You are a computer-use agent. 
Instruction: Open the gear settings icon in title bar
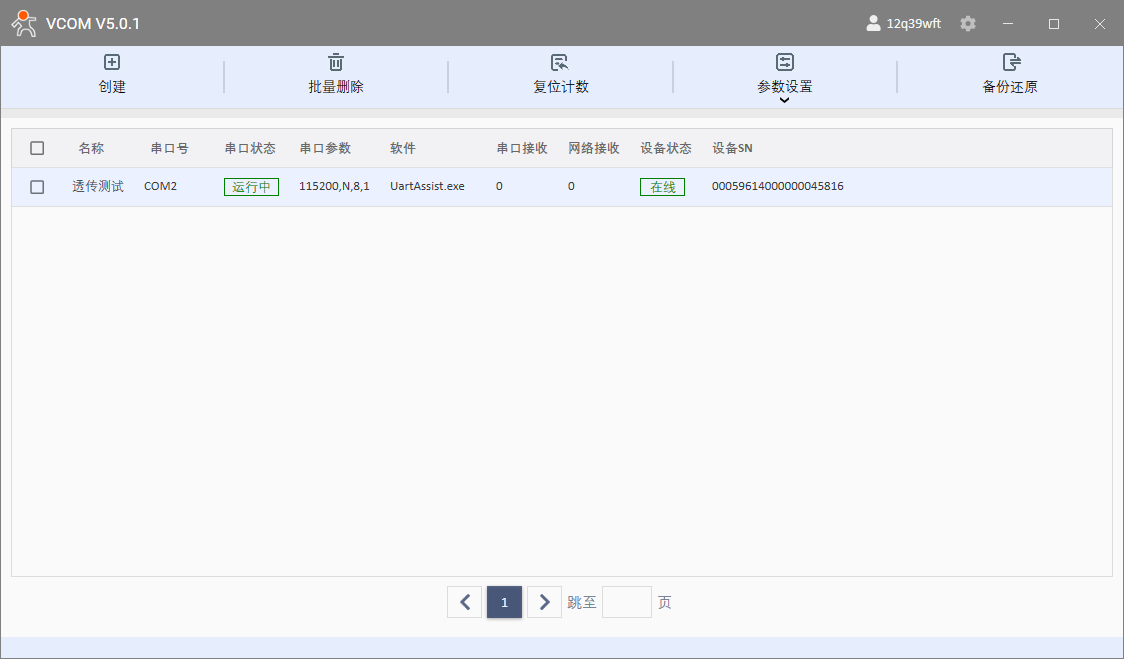click(x=968, y=24)
